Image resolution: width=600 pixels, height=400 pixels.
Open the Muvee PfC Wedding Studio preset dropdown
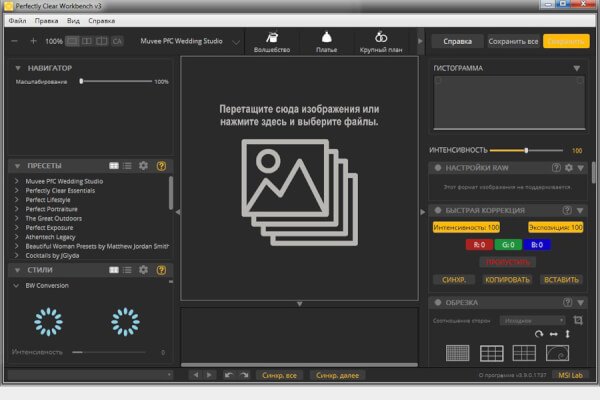(190, 41)
